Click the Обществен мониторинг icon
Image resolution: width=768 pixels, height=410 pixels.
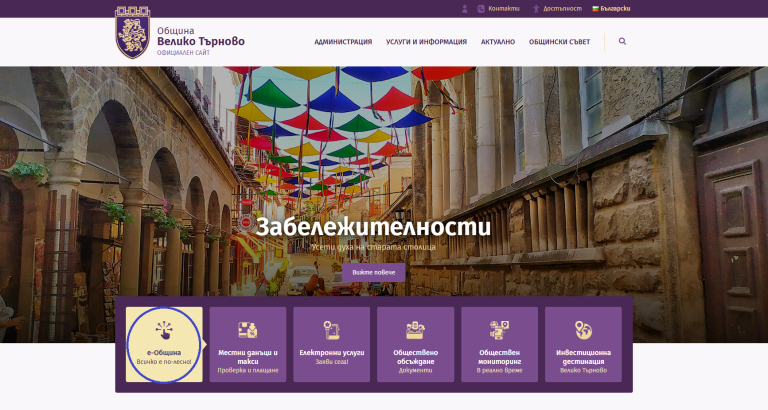tap(499, 330)
